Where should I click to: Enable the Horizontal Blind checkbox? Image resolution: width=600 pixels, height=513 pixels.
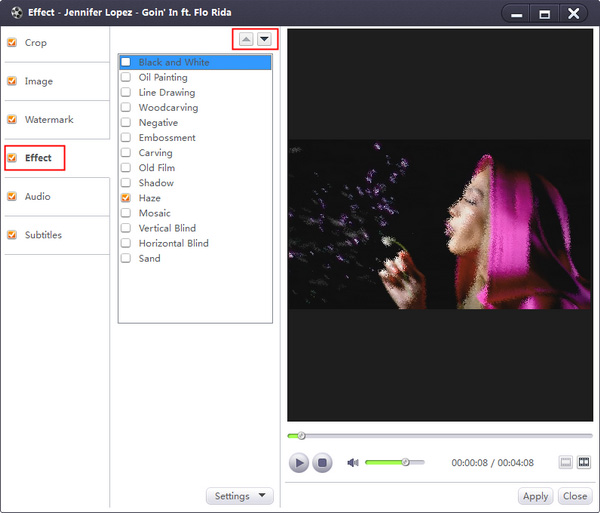coord(126,243)
